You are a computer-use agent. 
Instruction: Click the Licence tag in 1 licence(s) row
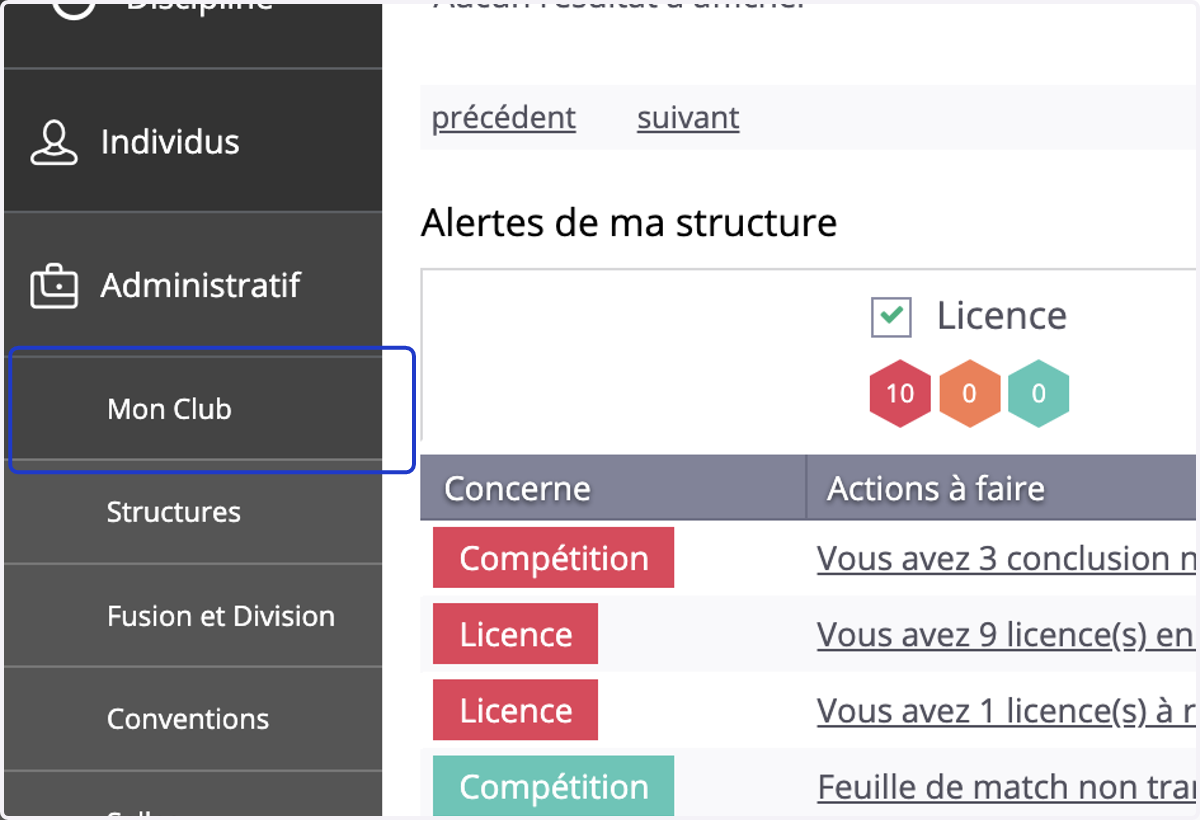pos(515,710)
